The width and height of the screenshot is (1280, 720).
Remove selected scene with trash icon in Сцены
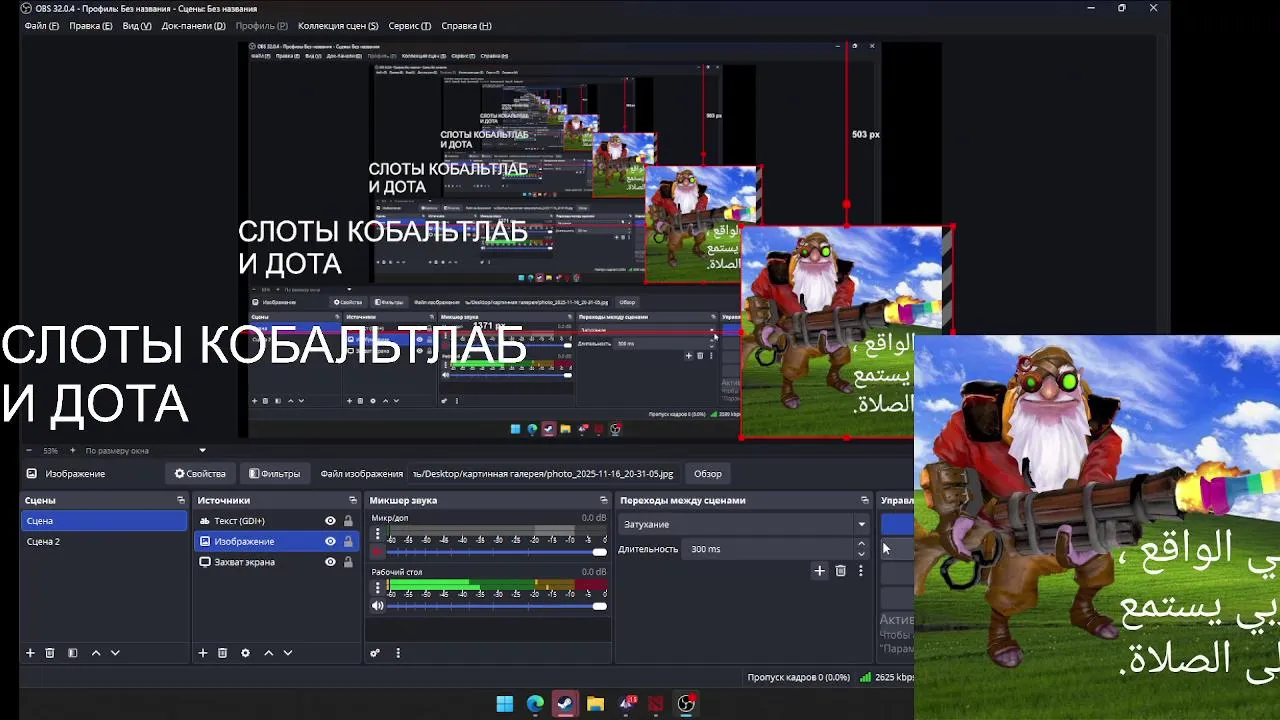click(49, 653)
